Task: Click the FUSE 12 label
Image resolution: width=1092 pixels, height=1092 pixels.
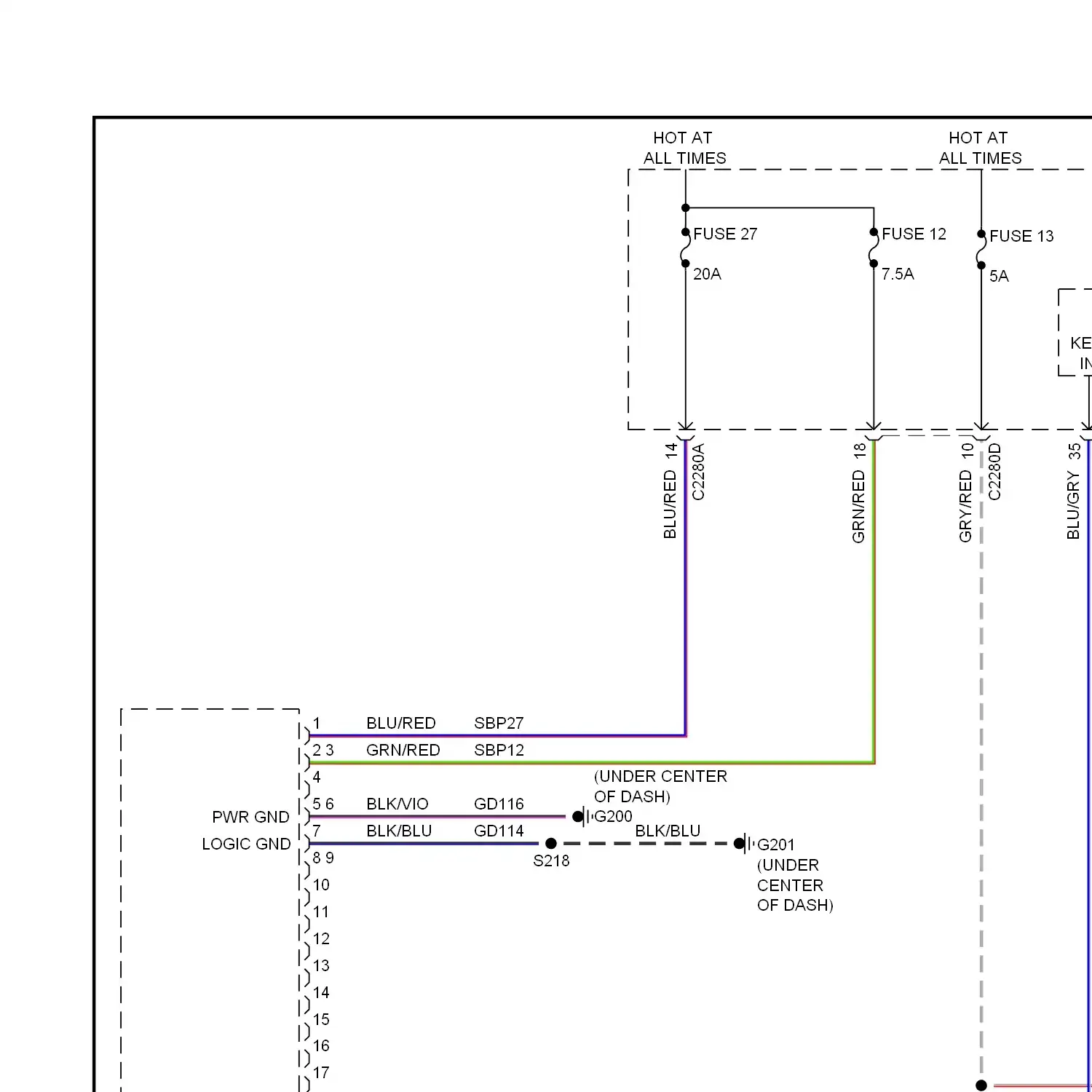Action: 914,234
